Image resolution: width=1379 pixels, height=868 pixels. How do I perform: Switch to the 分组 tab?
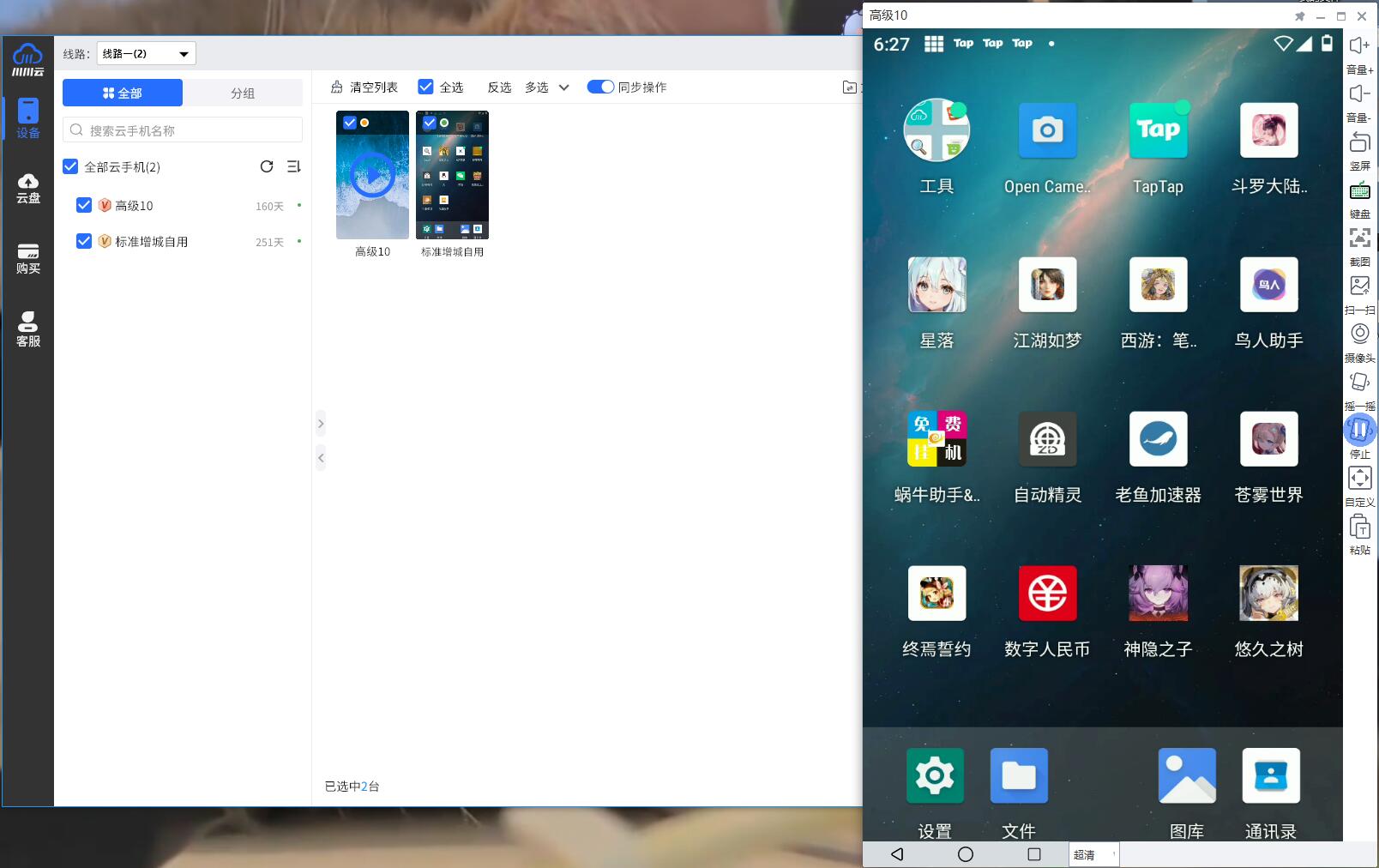click(243, 93)
